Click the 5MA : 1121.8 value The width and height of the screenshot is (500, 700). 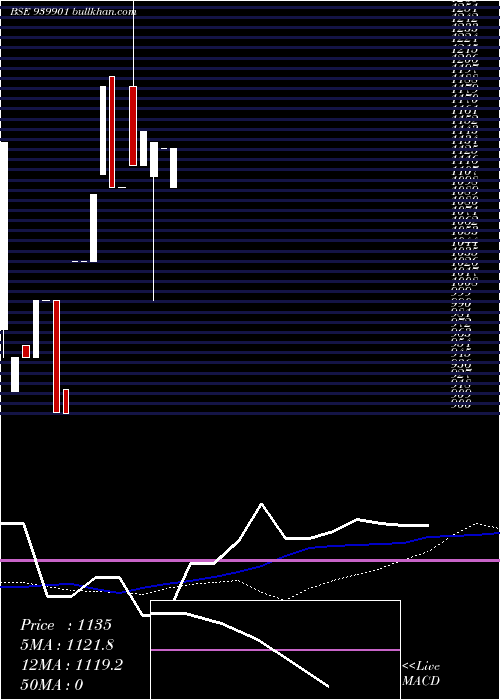click(x=67, y=645)
